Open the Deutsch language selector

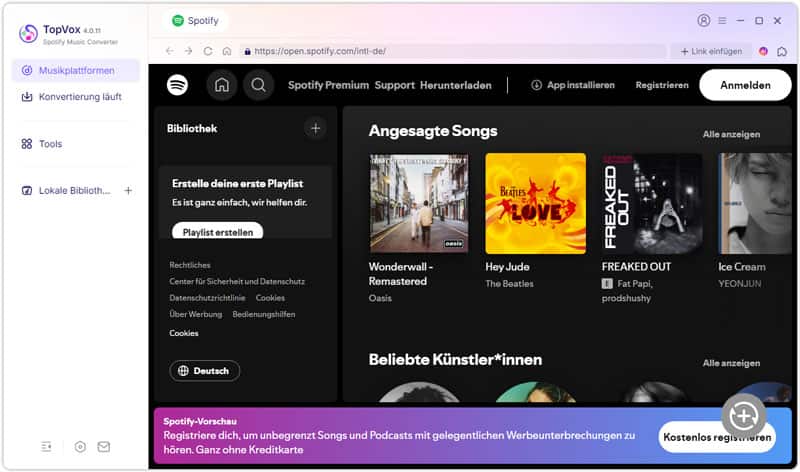[x=205, y=371]
